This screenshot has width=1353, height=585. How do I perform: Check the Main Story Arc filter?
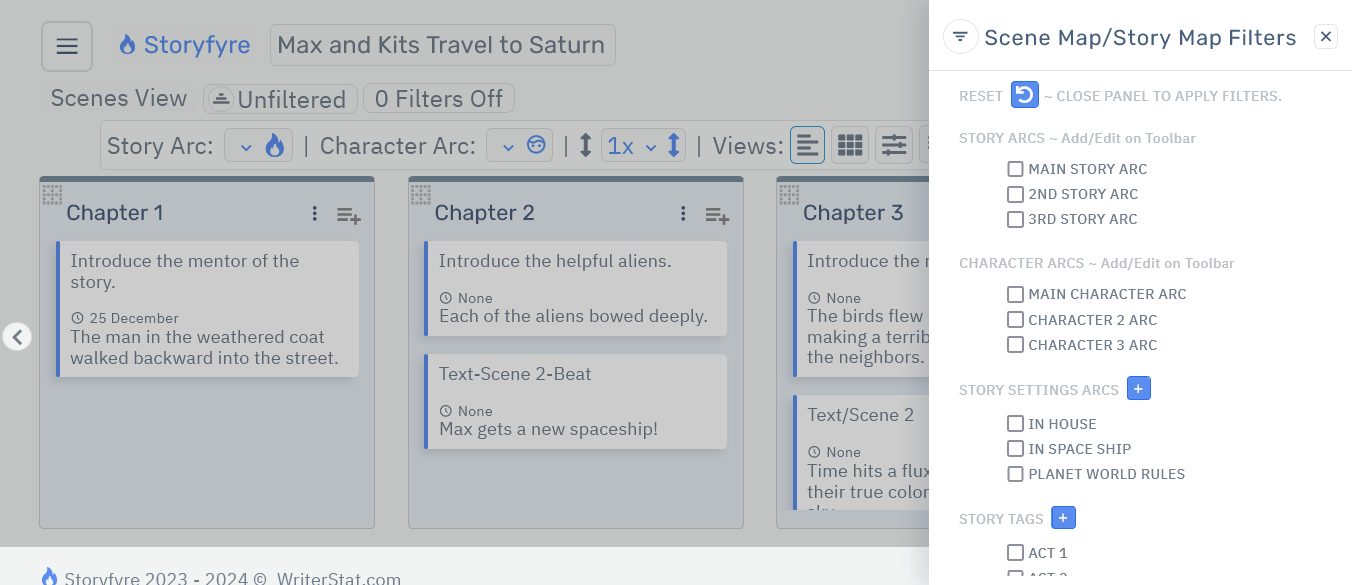click(x=1015, y=169)
